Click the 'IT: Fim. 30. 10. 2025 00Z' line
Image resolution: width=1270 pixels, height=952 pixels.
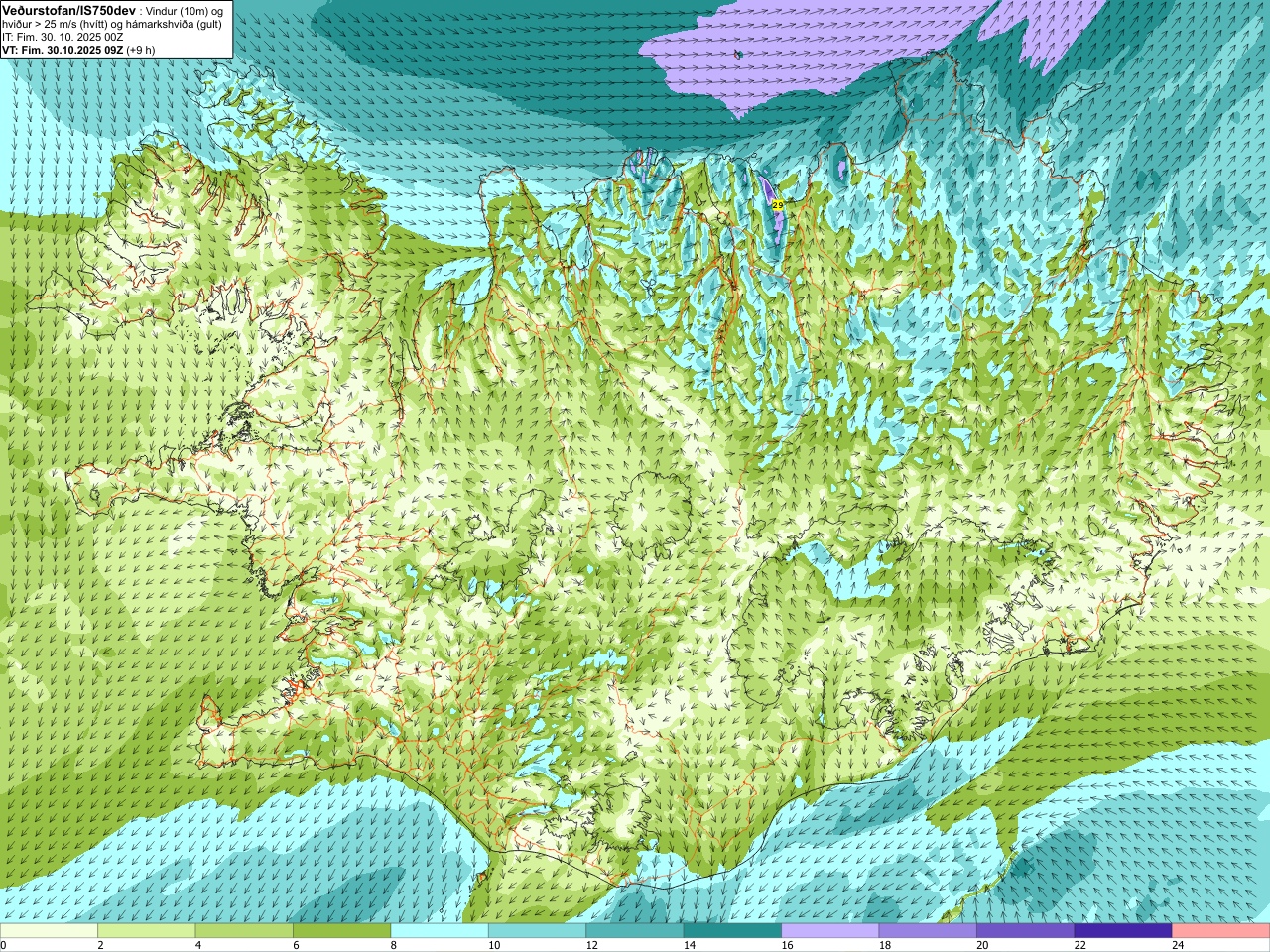pos(63,37)
